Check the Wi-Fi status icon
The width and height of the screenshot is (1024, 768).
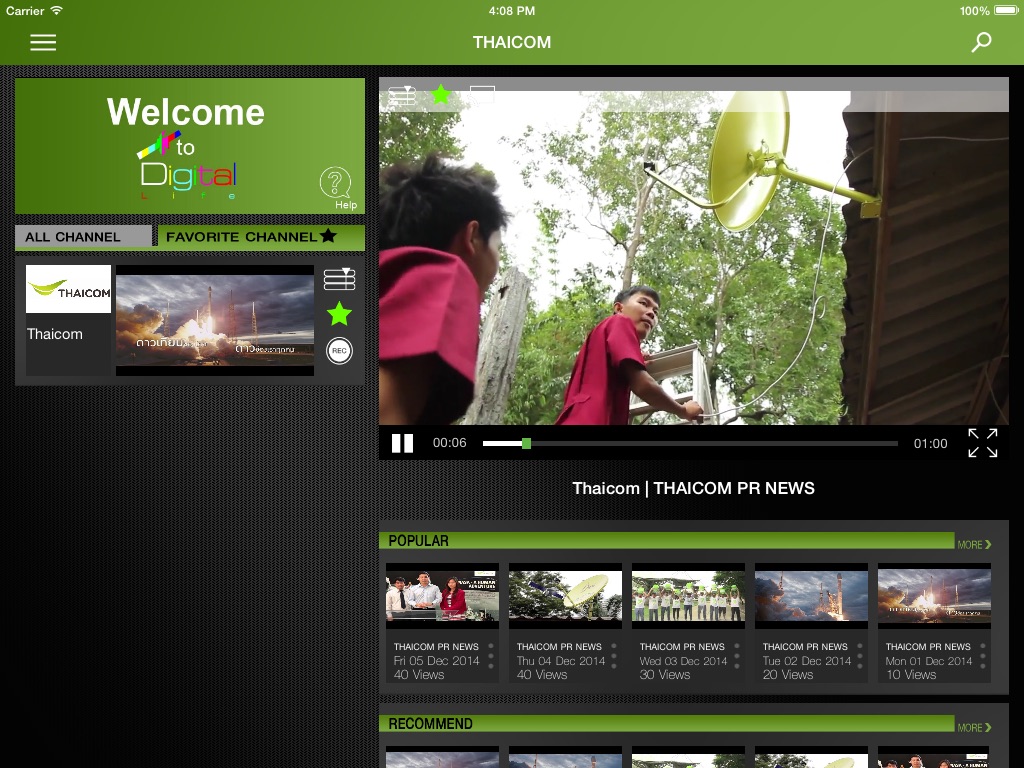(57, 10)
